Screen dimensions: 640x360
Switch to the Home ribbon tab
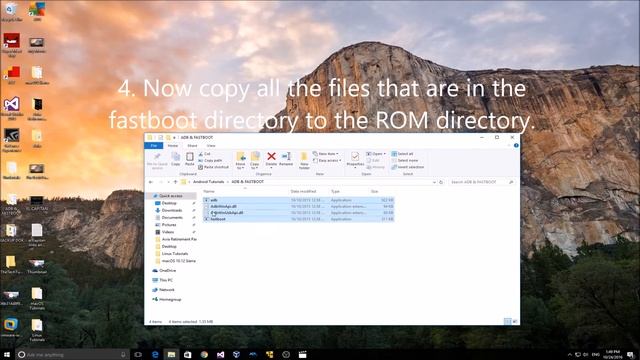[173, 146]
